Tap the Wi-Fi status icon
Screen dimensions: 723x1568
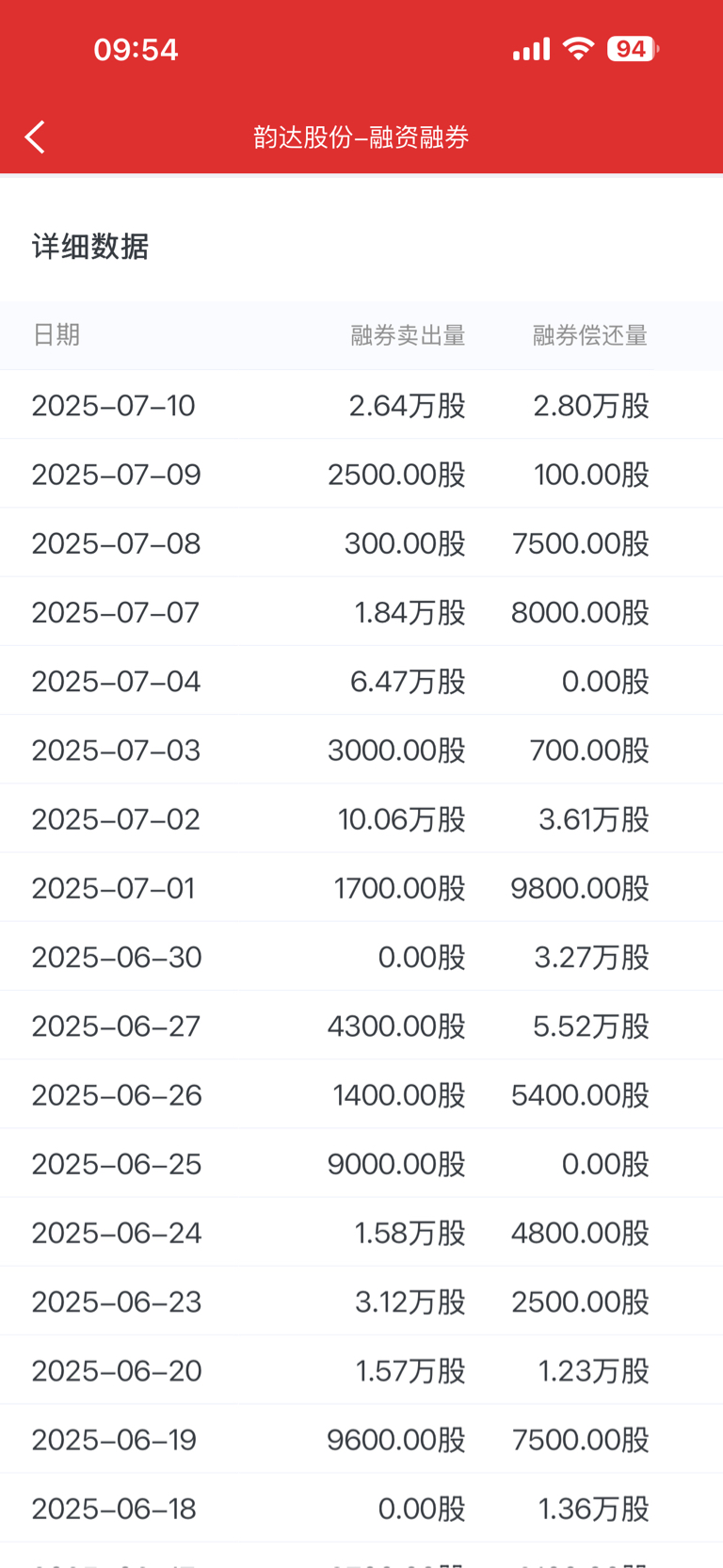tap(578, 49)
